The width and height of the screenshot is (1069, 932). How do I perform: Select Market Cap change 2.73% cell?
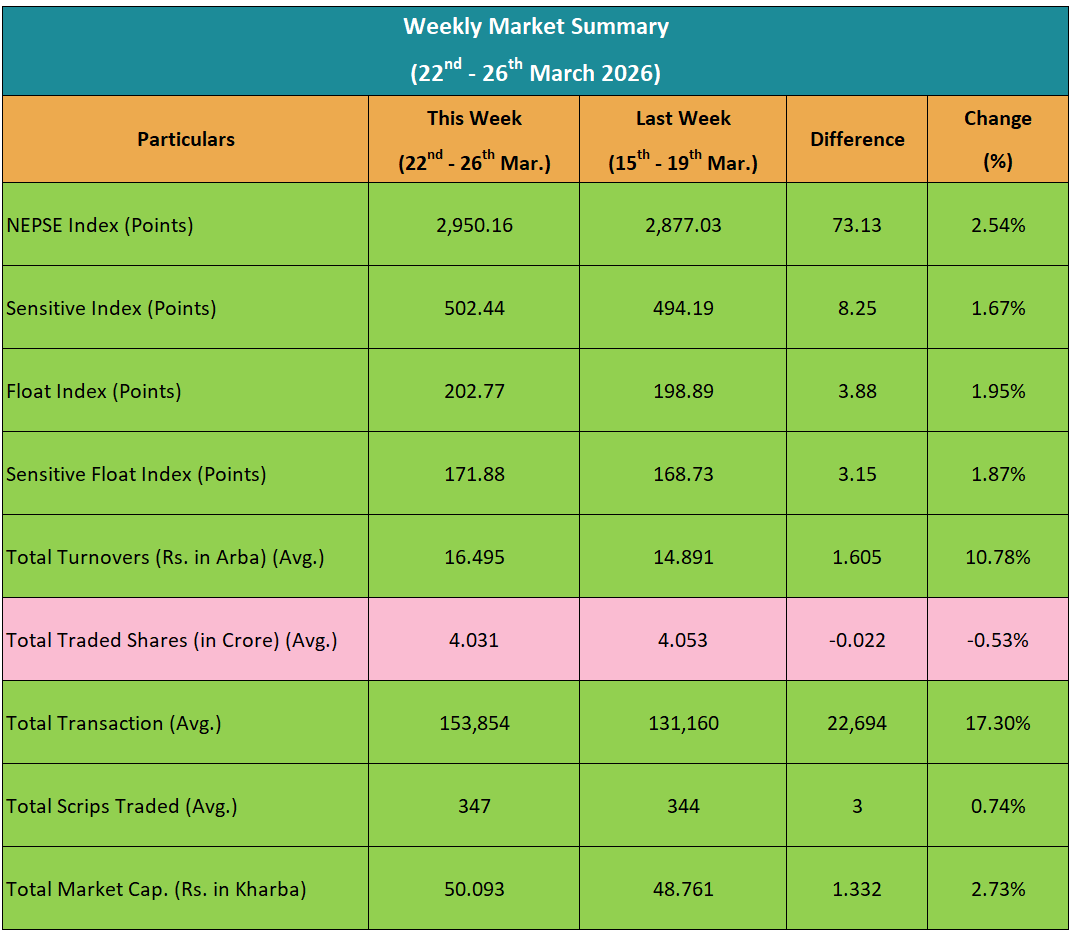pos(997,889)
